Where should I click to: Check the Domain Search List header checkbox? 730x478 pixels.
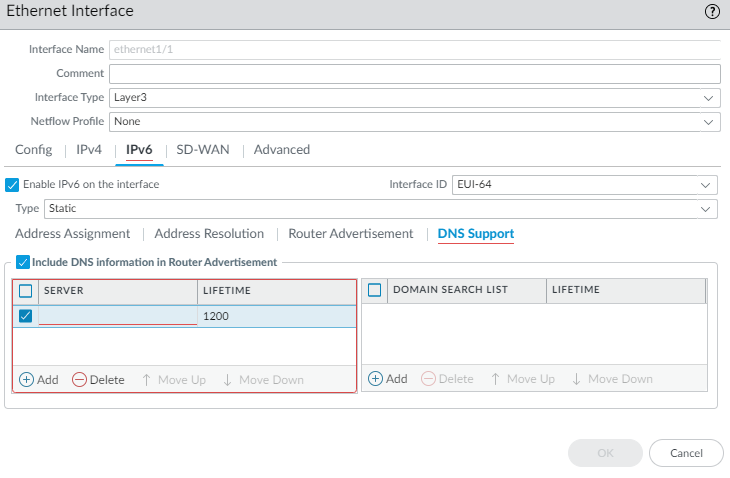pyautogui.click(x=375, y=290)
